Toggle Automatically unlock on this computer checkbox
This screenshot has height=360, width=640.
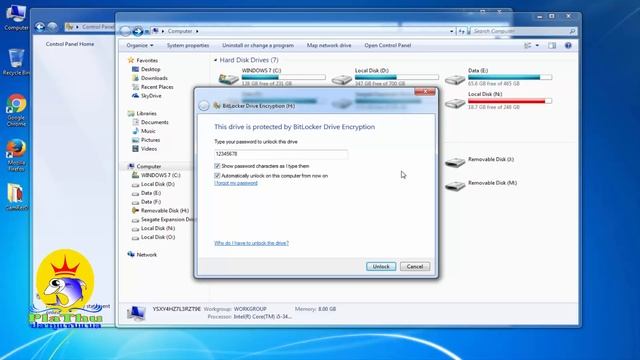[x=217, y=176]
